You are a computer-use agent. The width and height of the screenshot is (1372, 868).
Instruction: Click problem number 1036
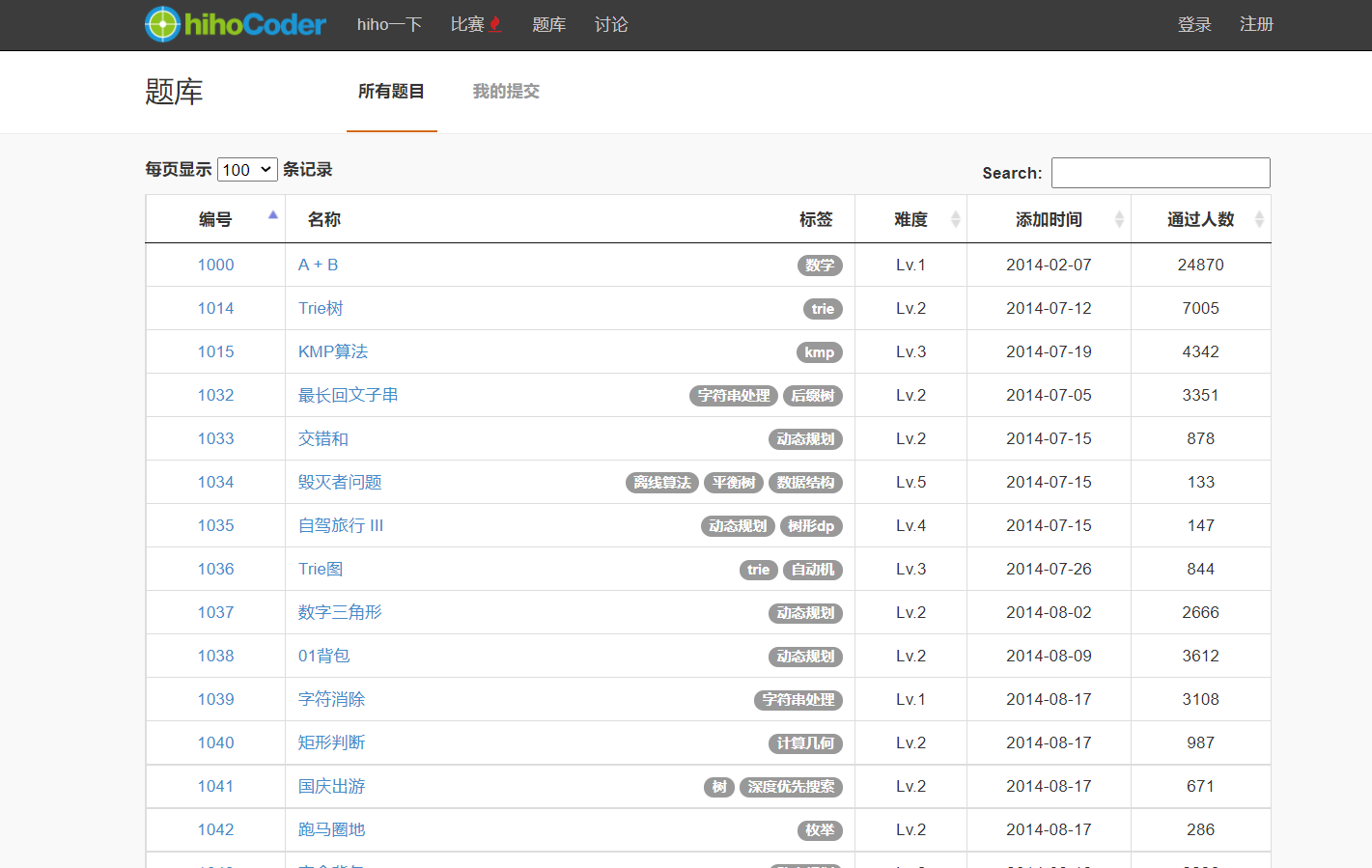tap(216, 569)
